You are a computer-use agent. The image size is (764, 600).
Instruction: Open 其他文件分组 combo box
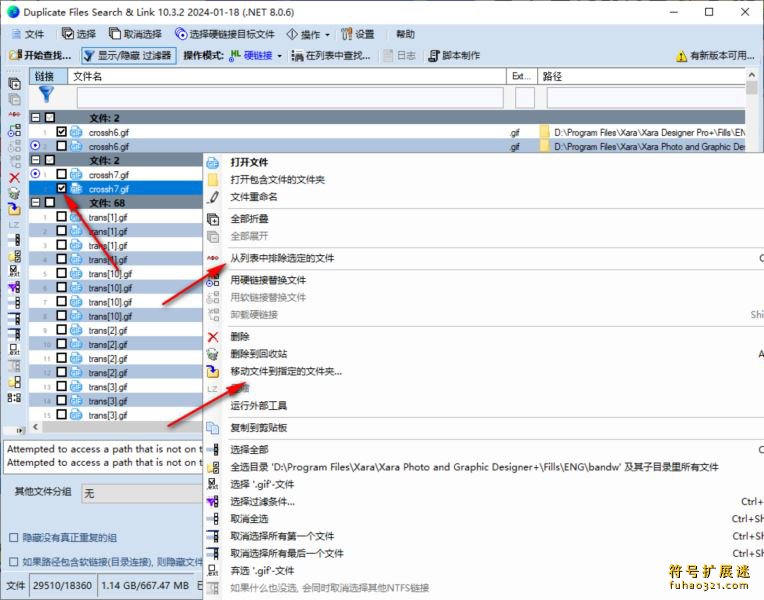pos(141,493)
